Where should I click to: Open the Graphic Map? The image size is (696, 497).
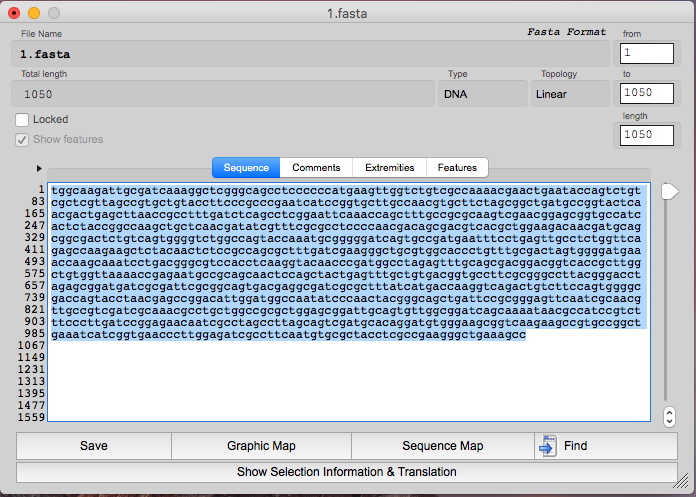tap(261, 446)
